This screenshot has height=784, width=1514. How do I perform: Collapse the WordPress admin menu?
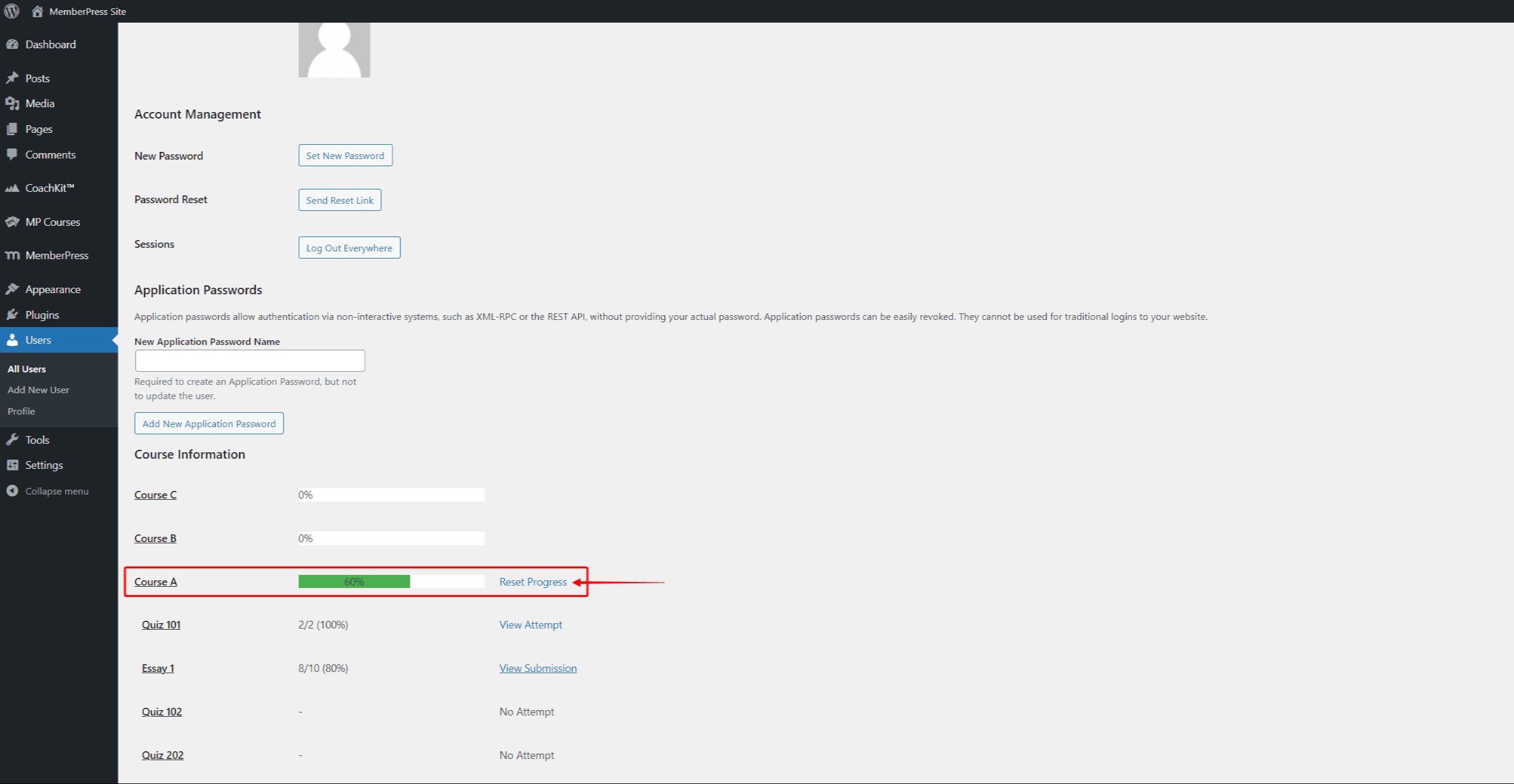click(x=57, y=490)
